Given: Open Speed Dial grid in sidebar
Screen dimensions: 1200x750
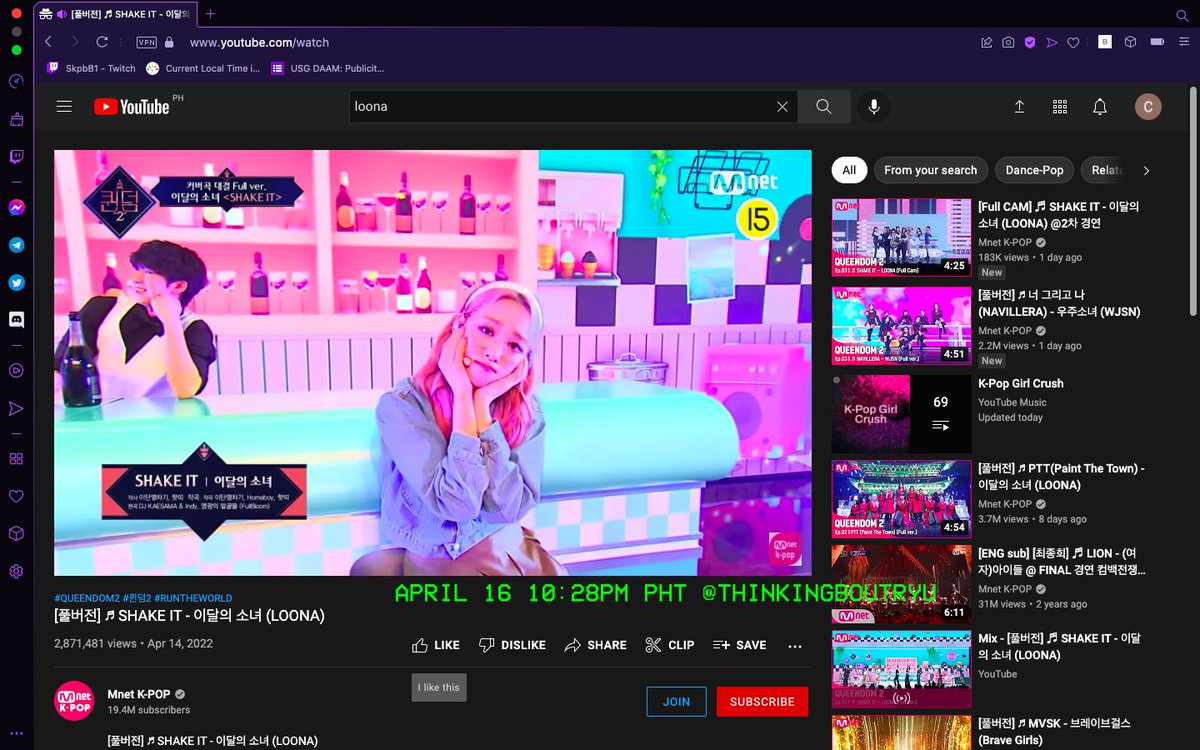Looking at the screenshot, I should [16, 459].
